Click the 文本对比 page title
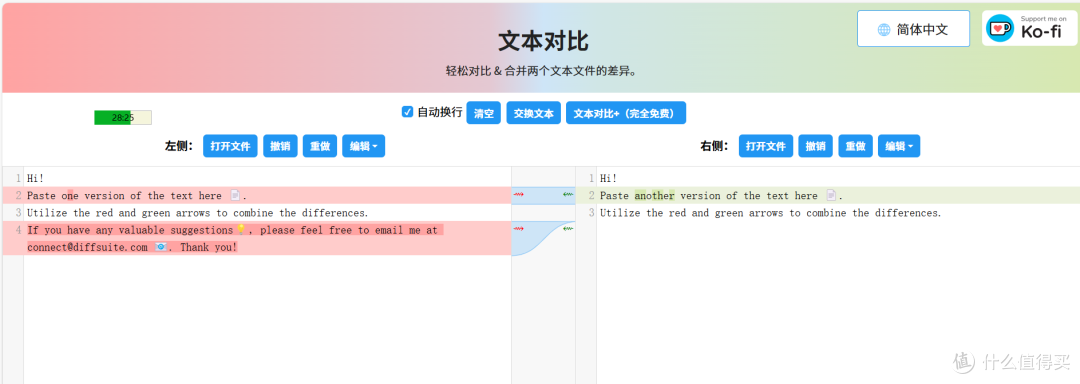1080x384 pixels. pos(543,41)
